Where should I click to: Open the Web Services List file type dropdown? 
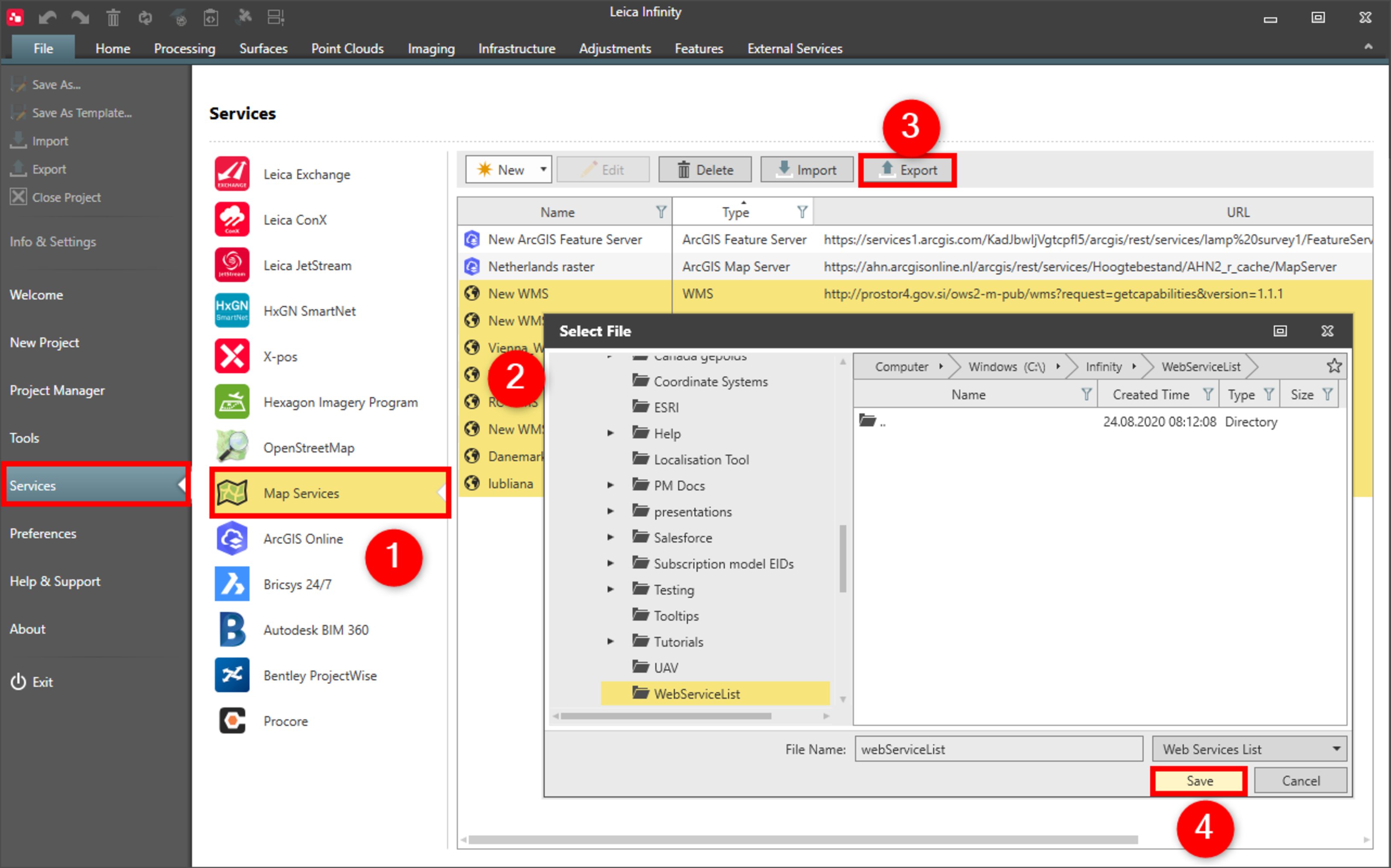[x=1336, y=748]
